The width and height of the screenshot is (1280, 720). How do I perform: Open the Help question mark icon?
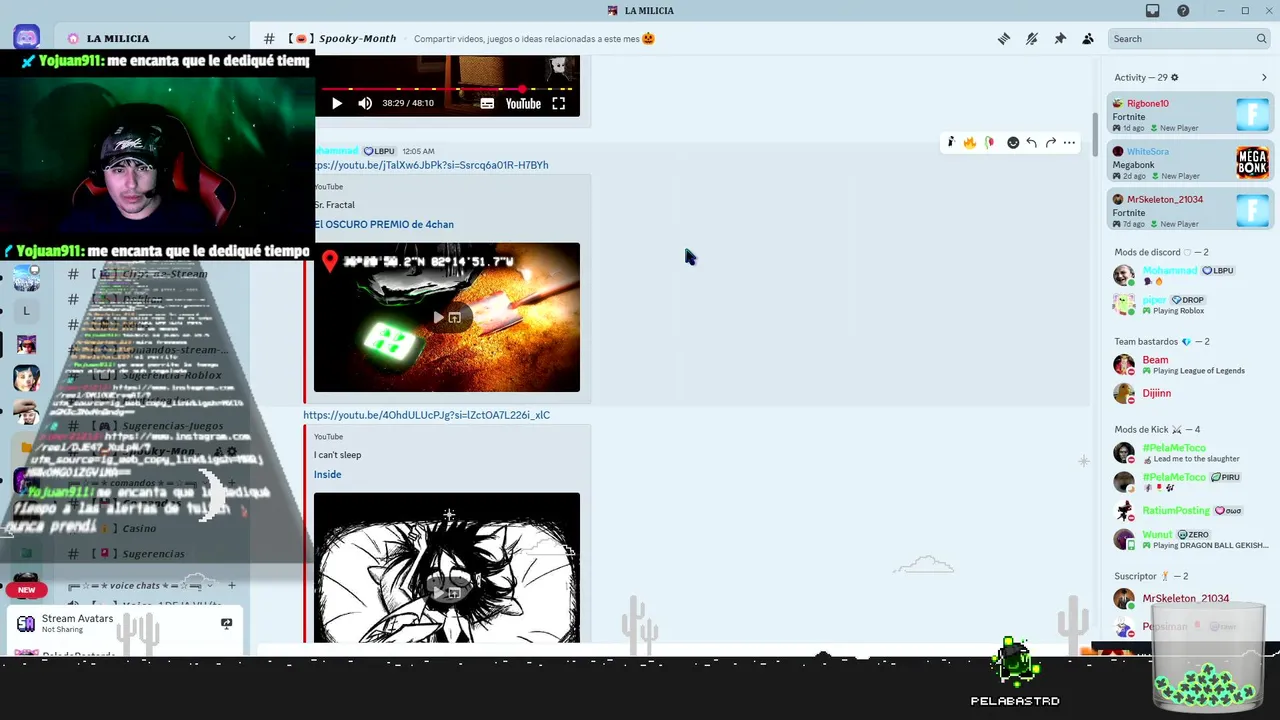click(1183, 11)
